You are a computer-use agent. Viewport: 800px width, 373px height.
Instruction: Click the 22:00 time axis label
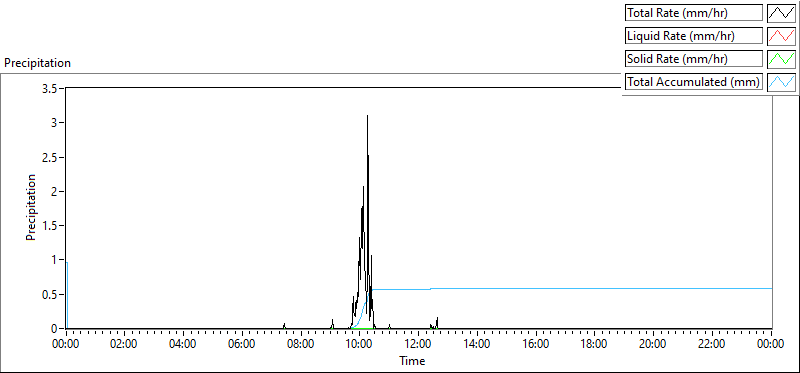(x=712, y=344)
